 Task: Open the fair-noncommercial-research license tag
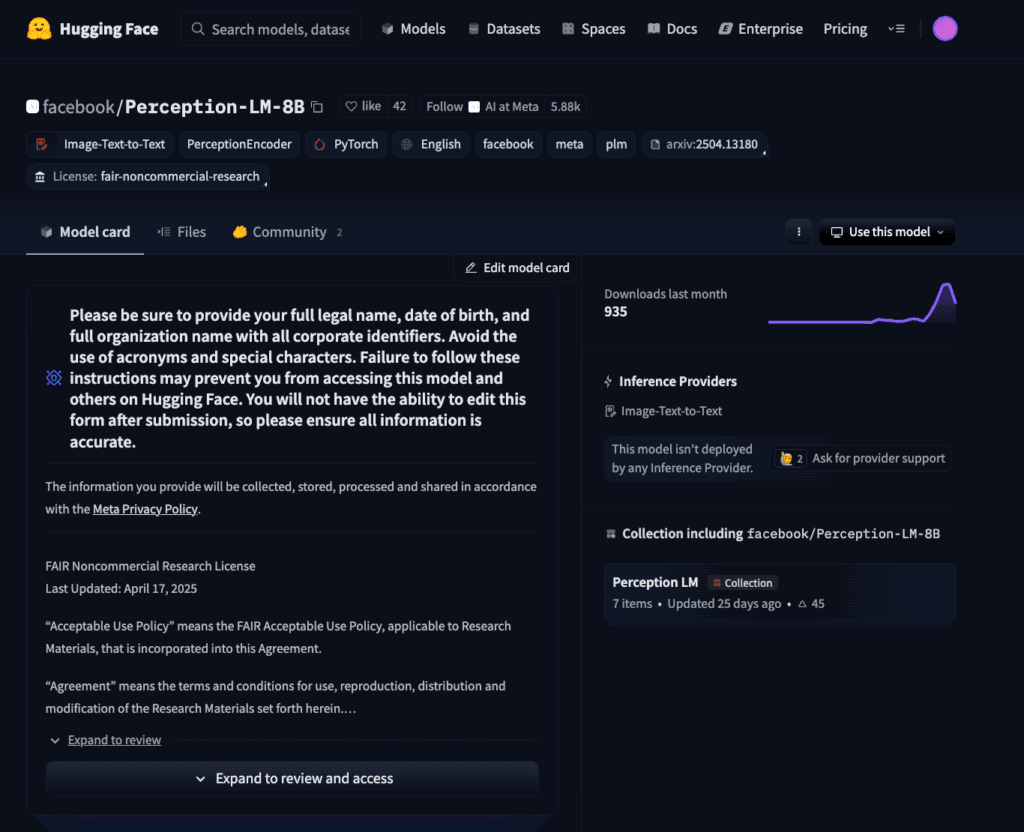tap(148, 176)
